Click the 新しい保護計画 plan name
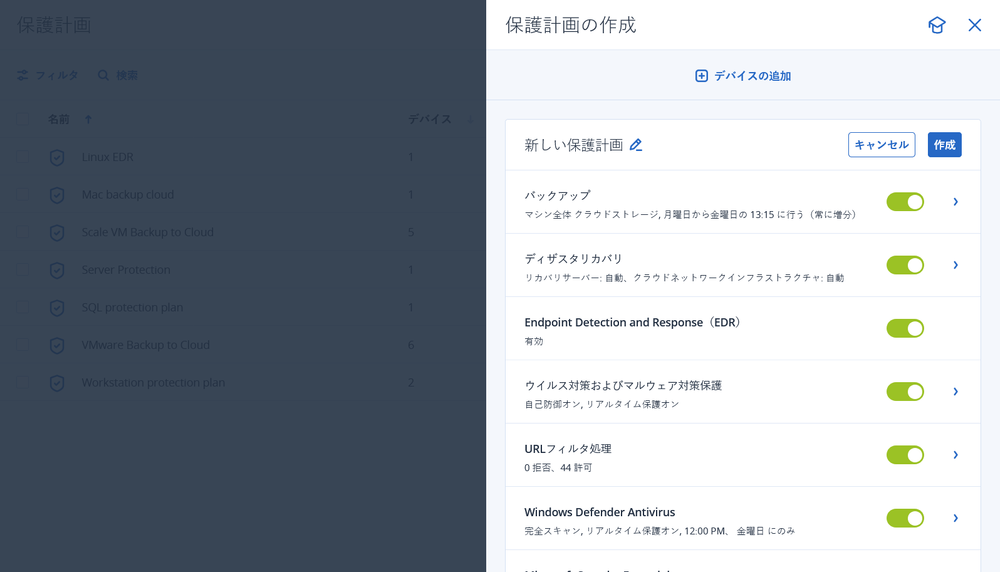Viewport: 1000px width, 572px height. point(573,145)
